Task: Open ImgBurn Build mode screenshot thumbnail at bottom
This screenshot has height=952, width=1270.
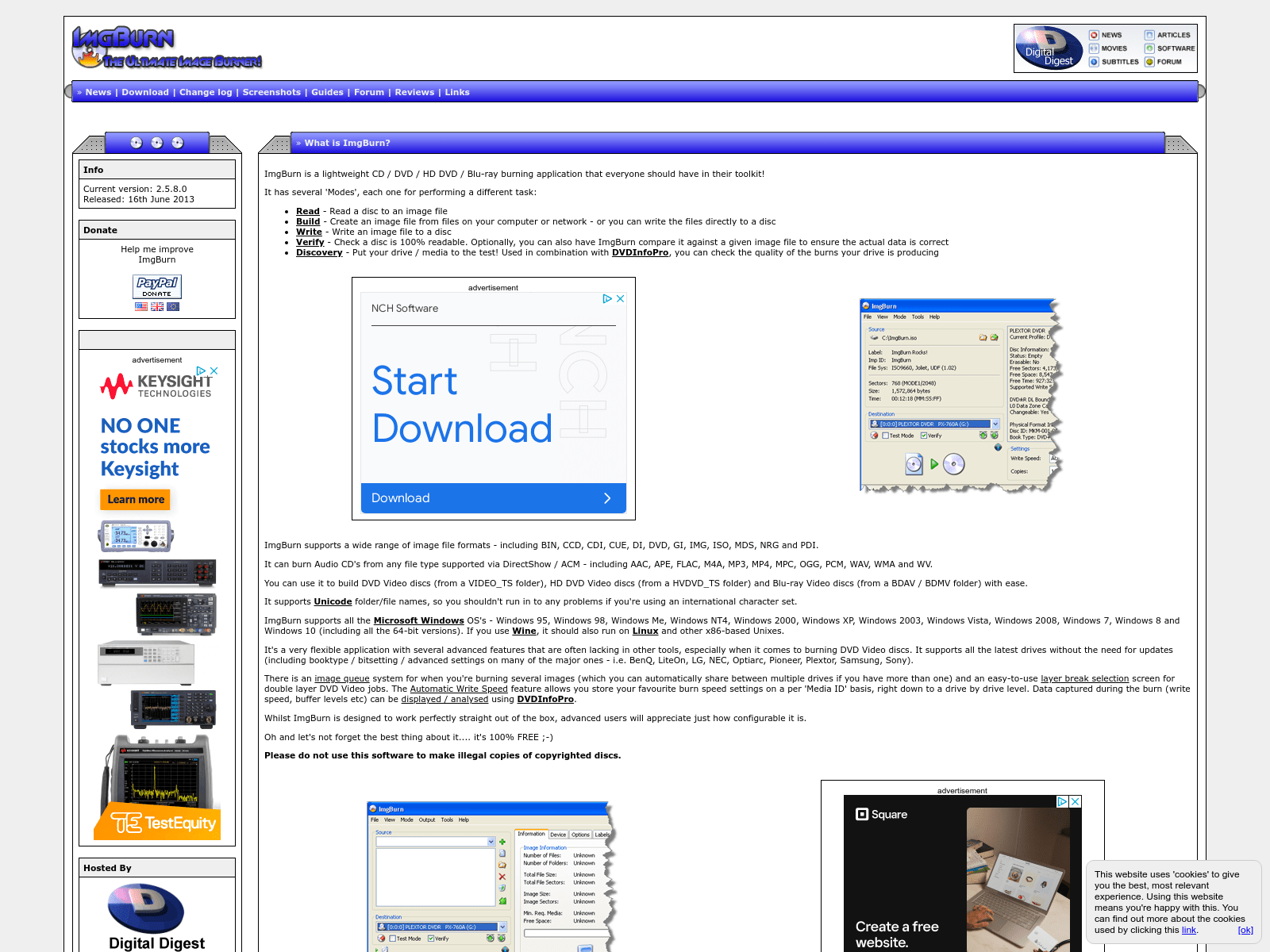Action: pyautogui.click(x=492, y=877)
